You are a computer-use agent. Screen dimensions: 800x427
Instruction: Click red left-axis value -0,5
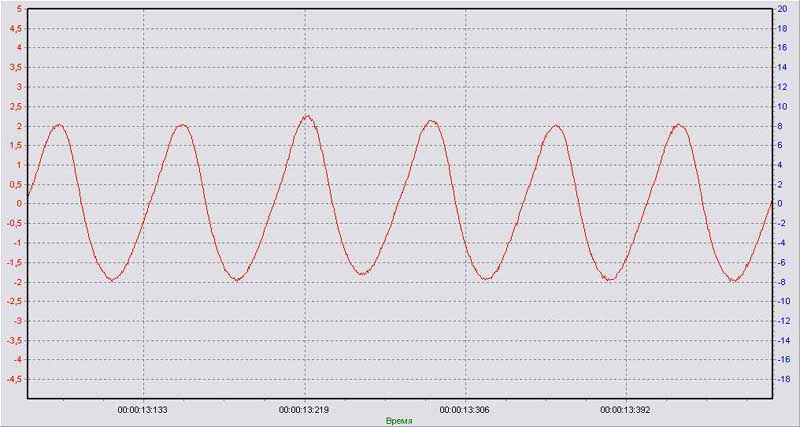click(14, 223)
